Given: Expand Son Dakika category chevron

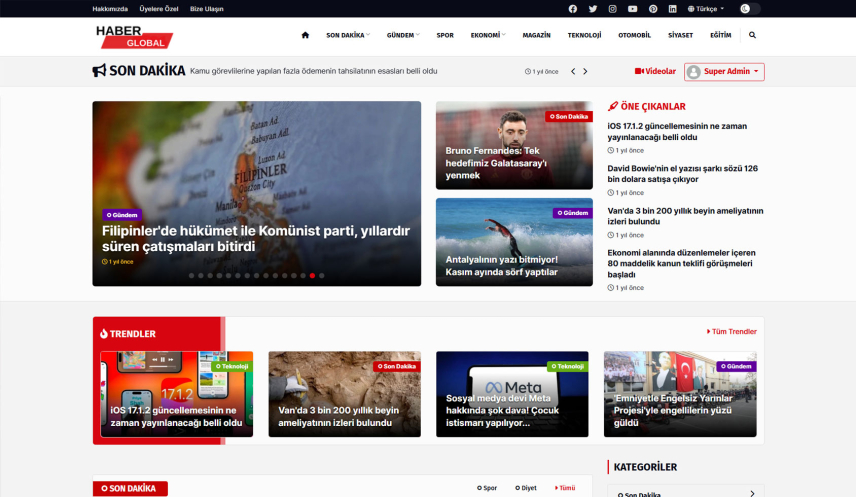Looking at the screenshot, I should [x=752, y=493].
